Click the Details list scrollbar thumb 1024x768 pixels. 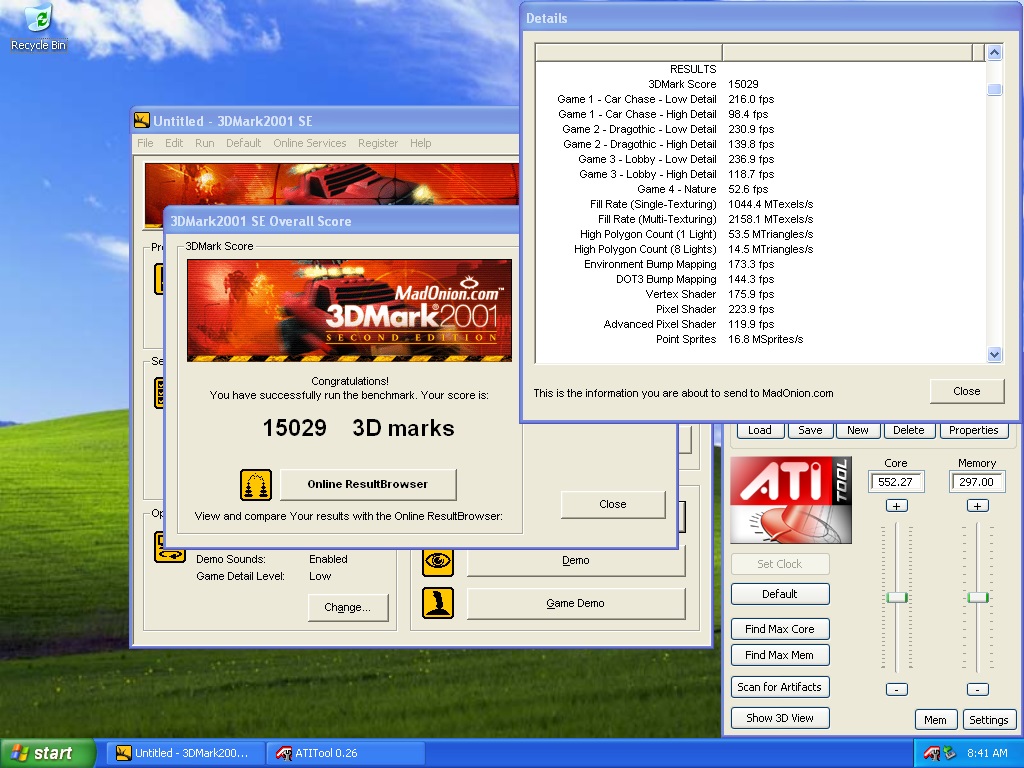point(994,89)
